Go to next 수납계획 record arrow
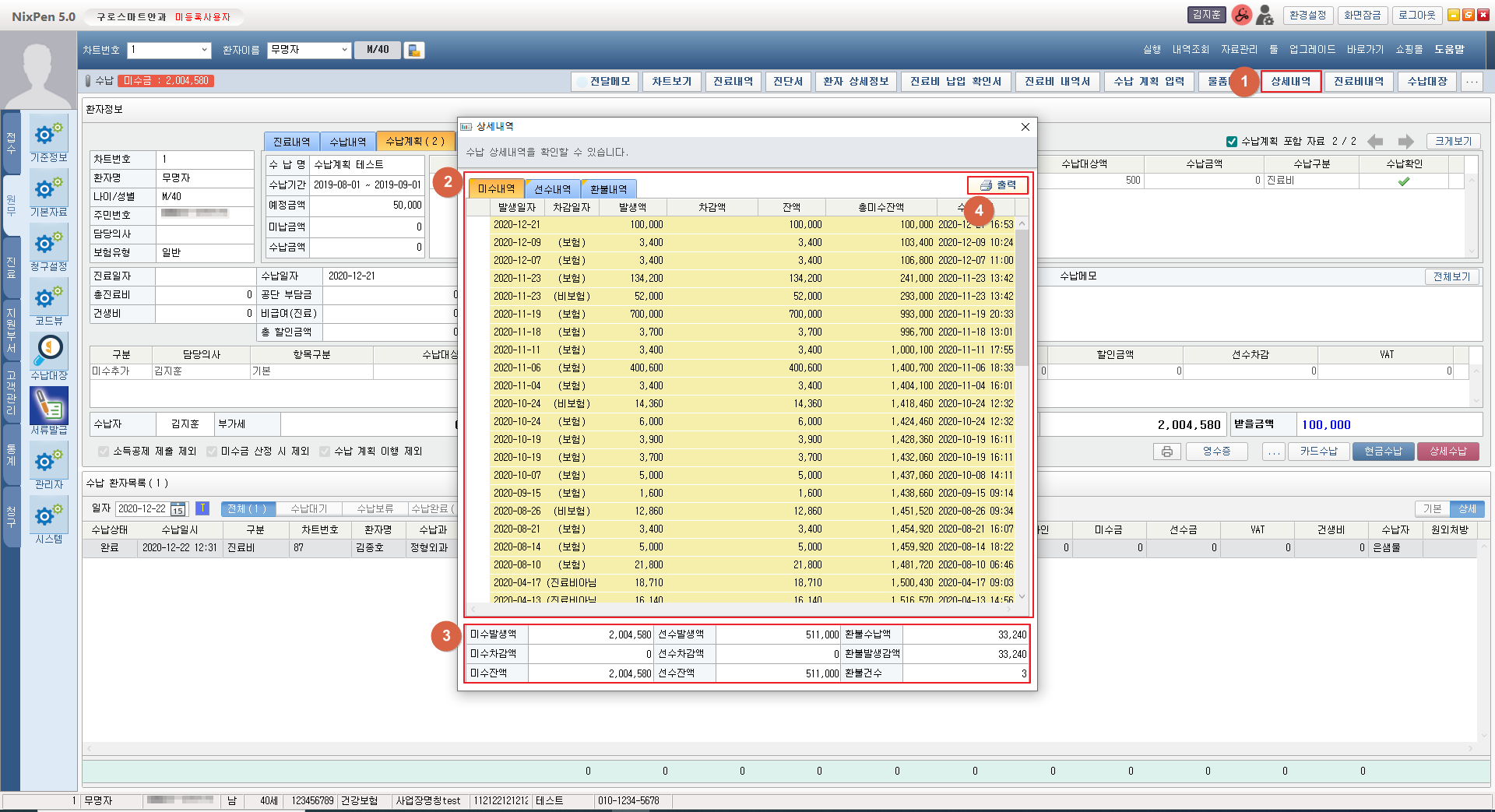The width and height of the screenshot is (1495, 812). (1405, 142)
